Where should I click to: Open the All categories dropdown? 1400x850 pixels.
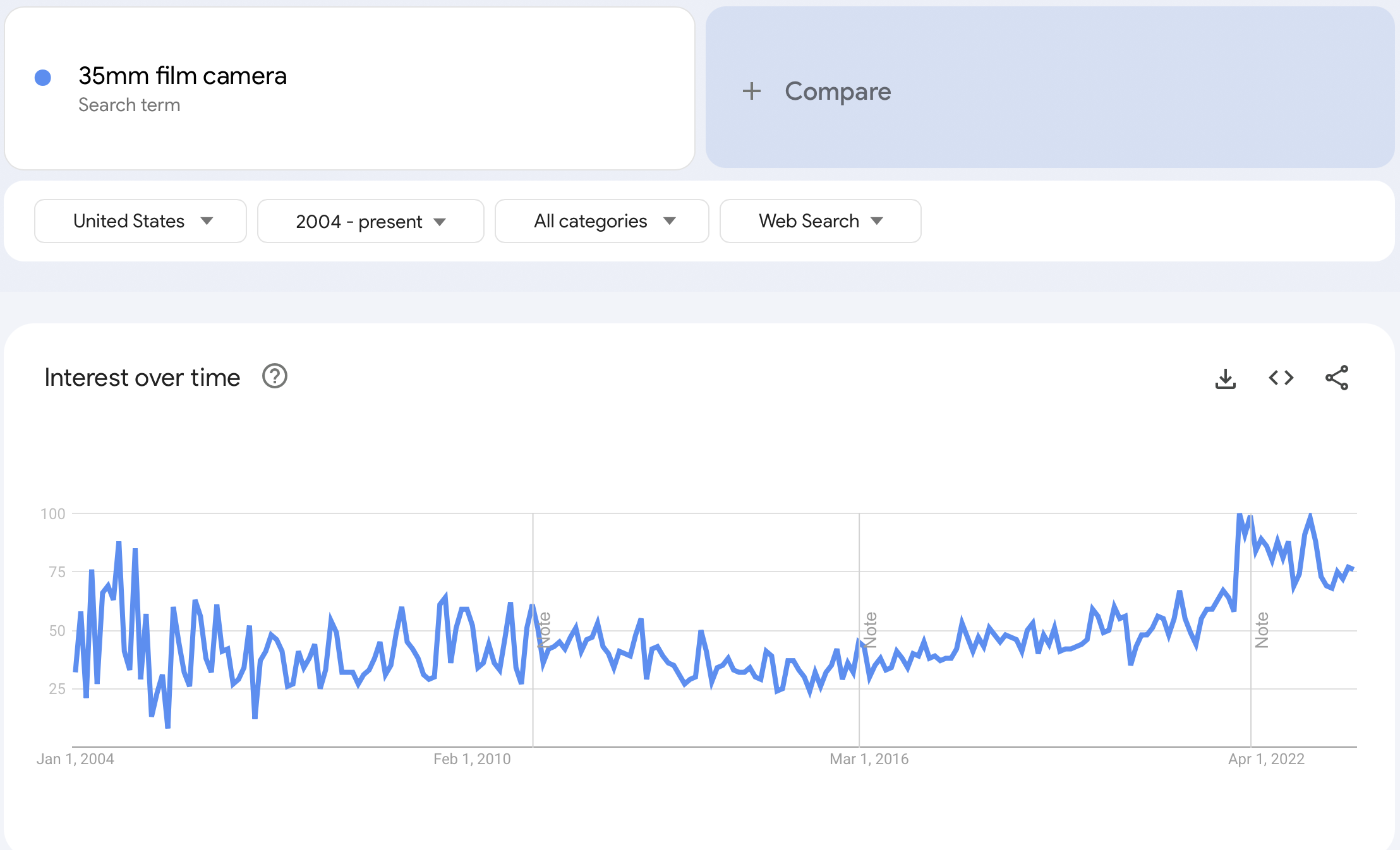pos(602,221)
